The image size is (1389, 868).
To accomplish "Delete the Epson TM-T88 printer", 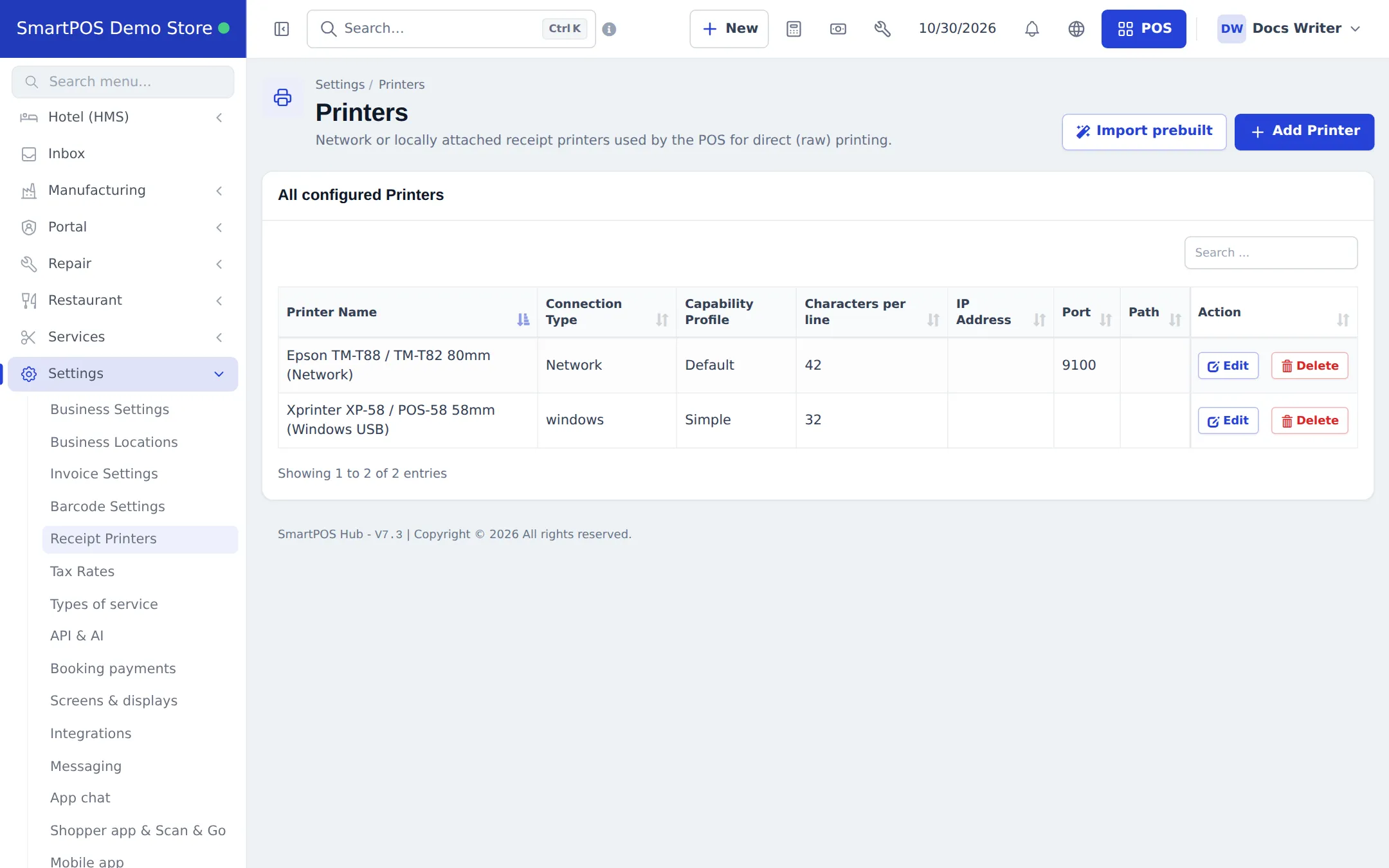I will click(x=1309, y=366).
